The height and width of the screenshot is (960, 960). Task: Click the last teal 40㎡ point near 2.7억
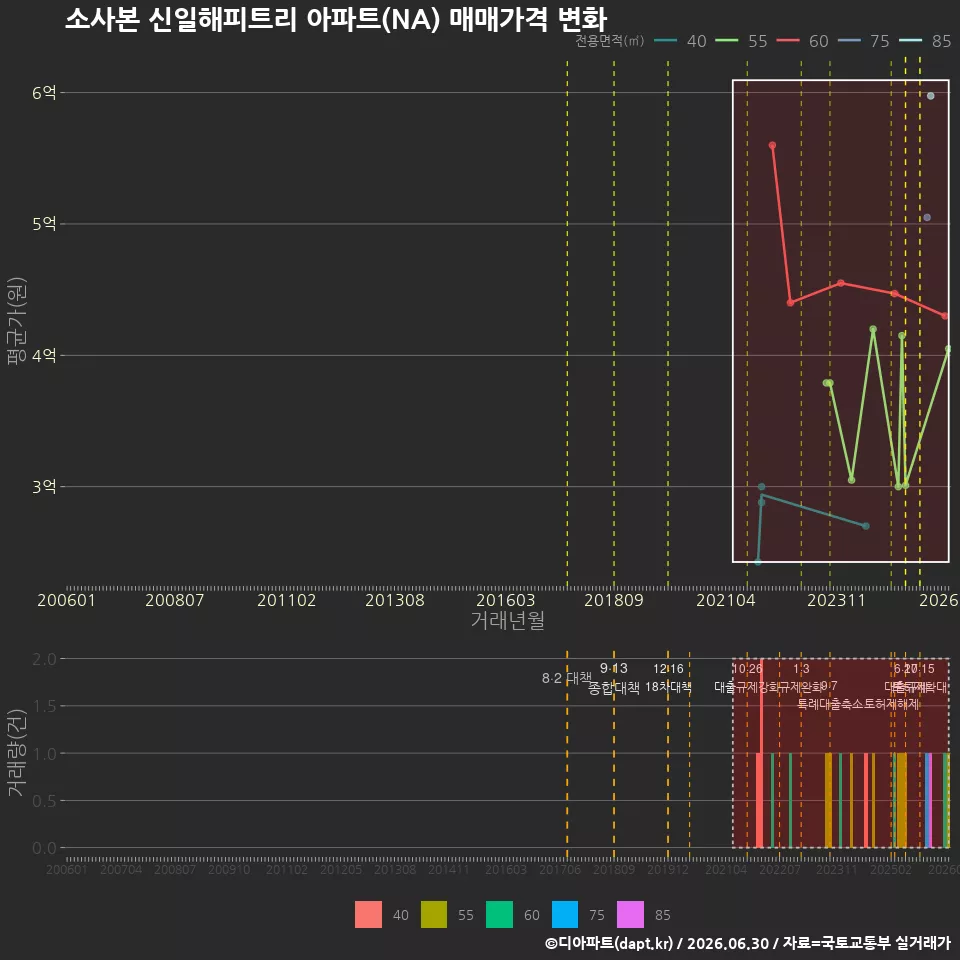click(866, 526)
